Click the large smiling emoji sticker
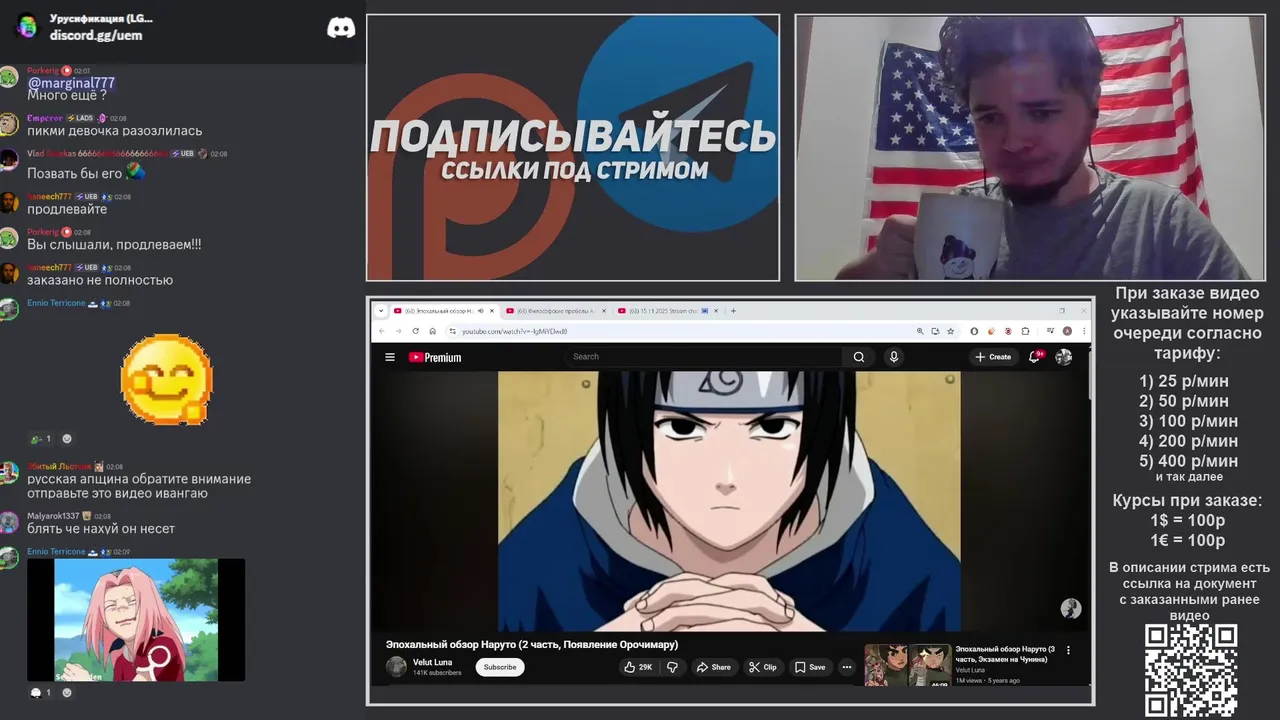This screenshot has width=1280, height=720. [x=167, y=379]
